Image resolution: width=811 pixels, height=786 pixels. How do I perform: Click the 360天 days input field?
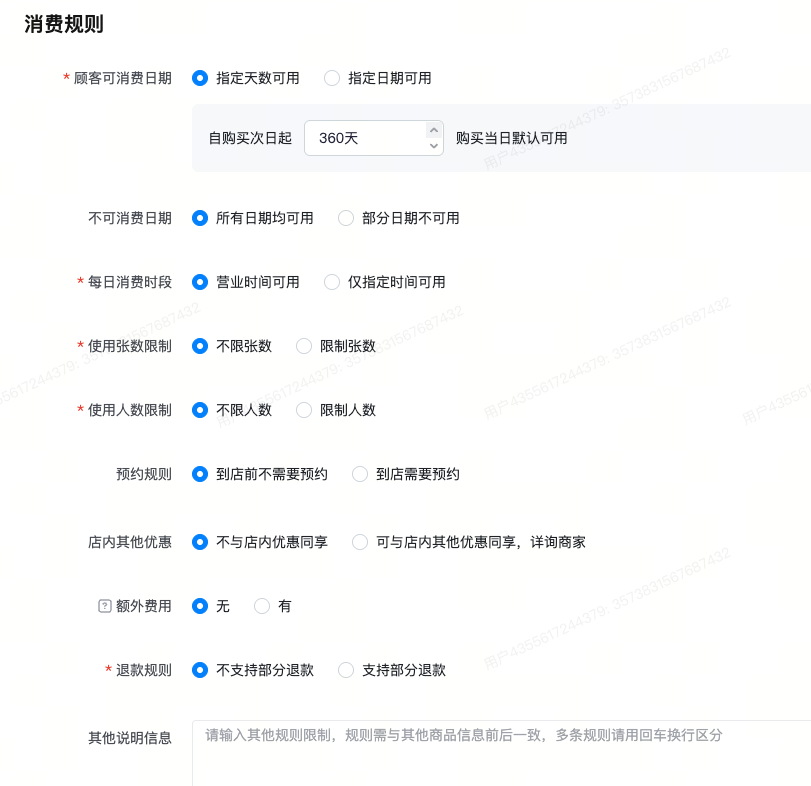click(x=365, y=138)
